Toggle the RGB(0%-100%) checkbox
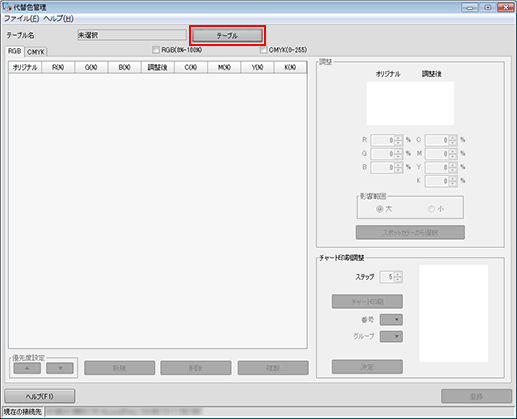The height and width of the screenshot is (419, 517). (x=156, y=50)
